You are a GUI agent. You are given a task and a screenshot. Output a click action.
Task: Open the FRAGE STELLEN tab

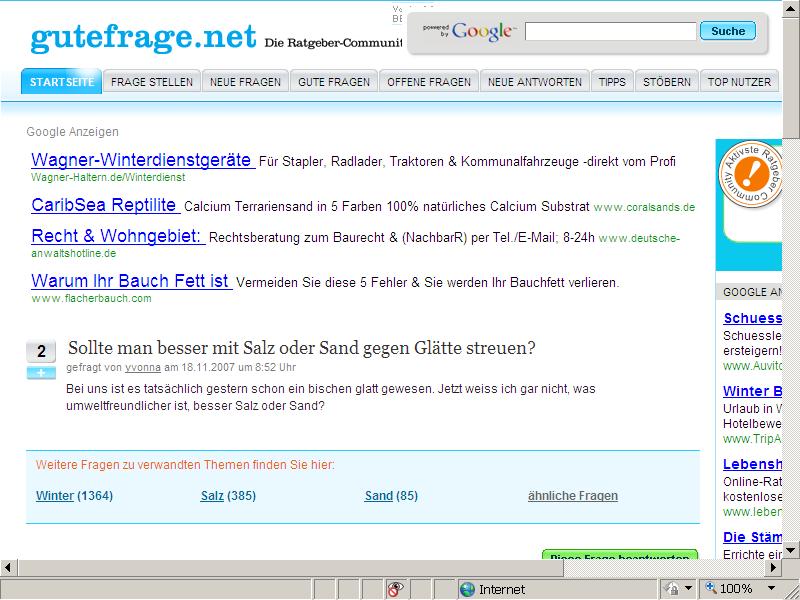point(152,82)
